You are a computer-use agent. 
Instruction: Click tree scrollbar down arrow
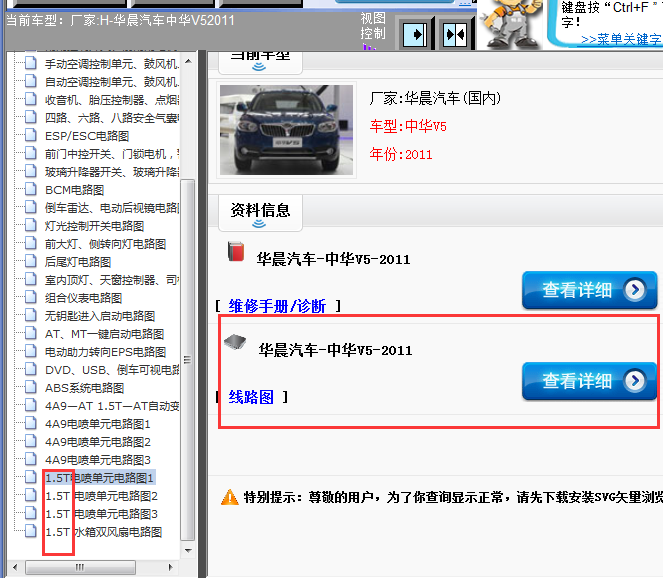(x=188, y=551)
